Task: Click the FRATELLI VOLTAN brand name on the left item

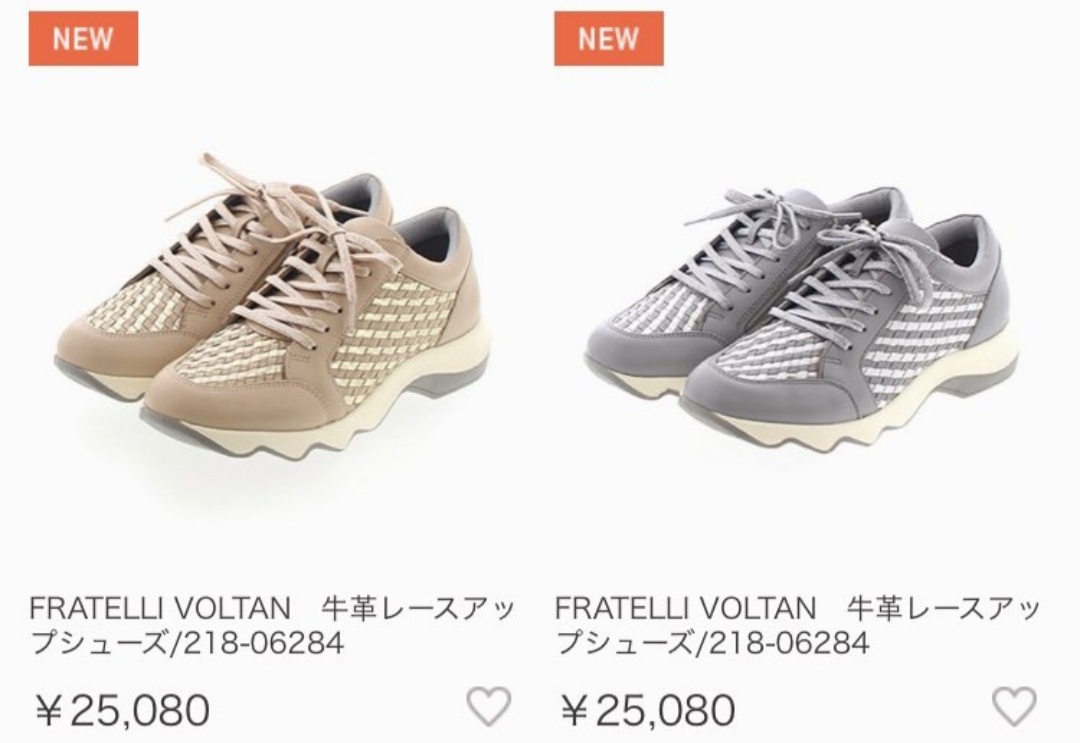Action: 160,609
